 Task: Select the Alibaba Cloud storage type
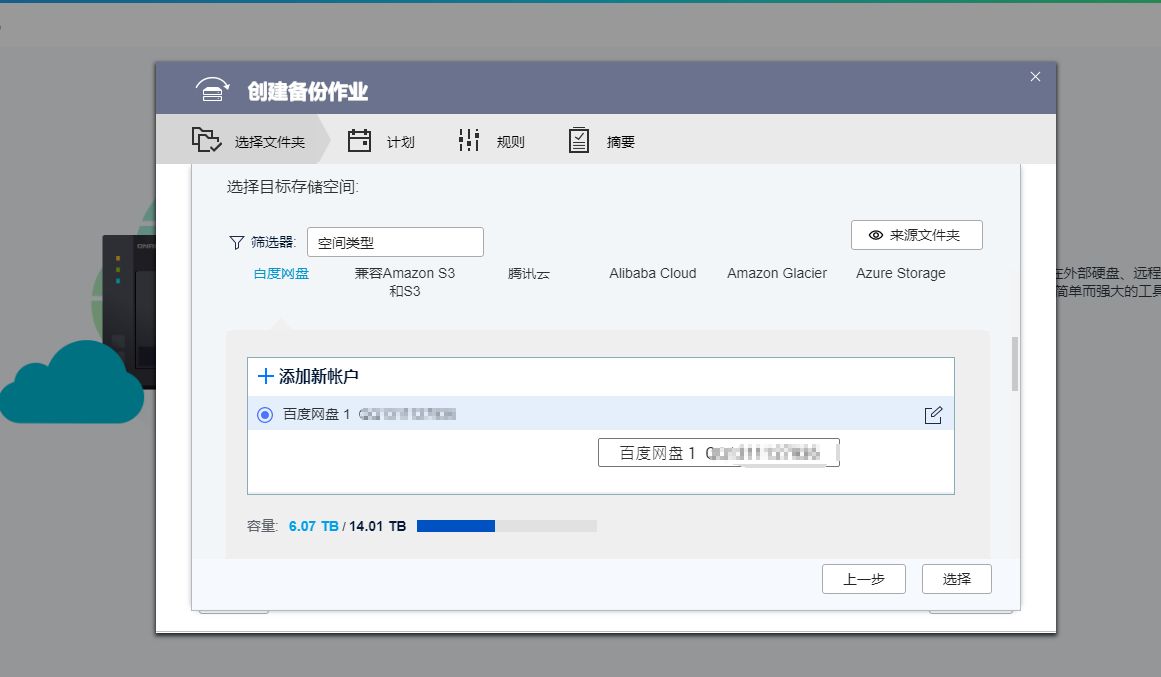coord(652,273)
